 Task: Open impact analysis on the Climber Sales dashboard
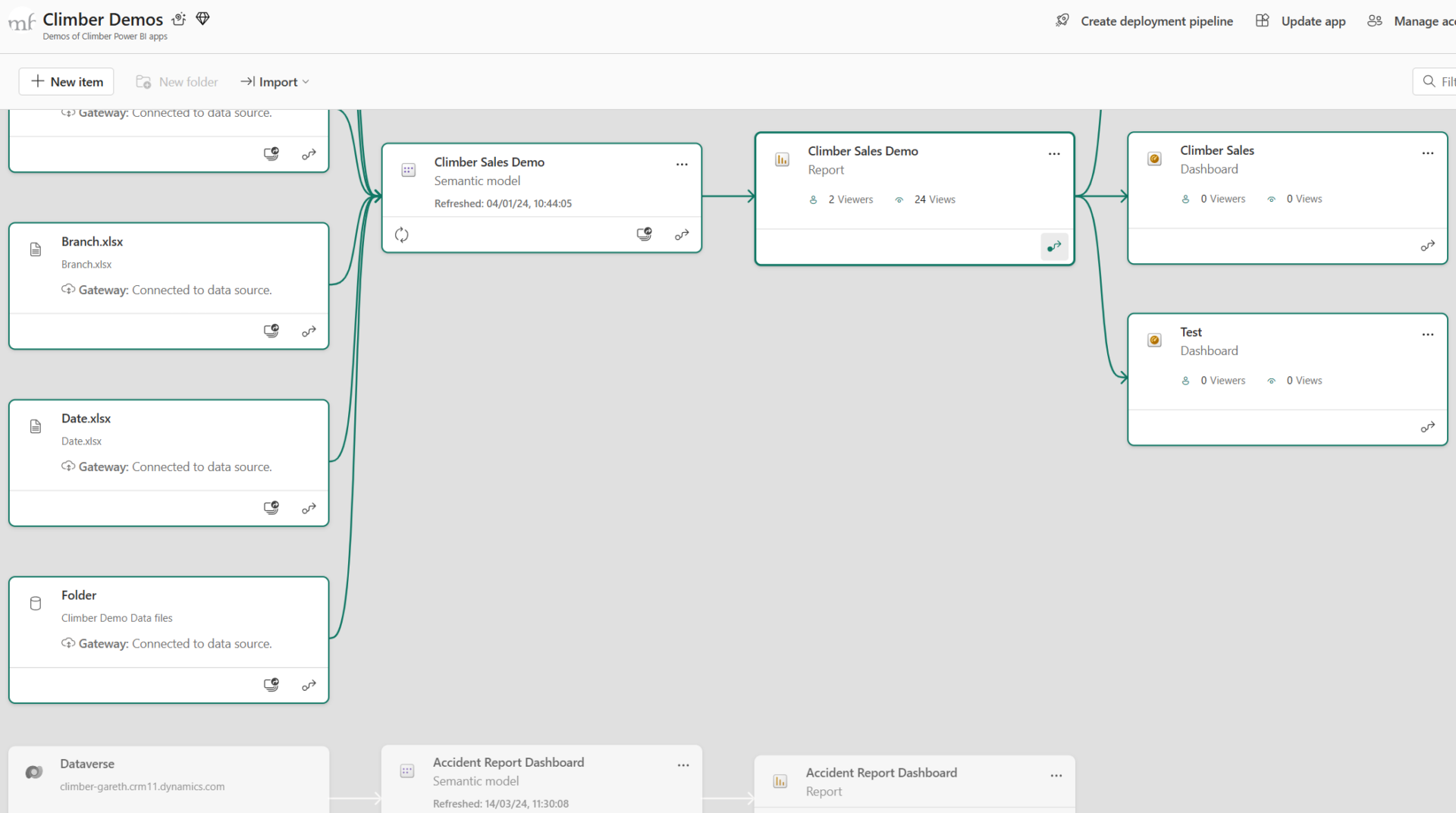coord(1429,245)
